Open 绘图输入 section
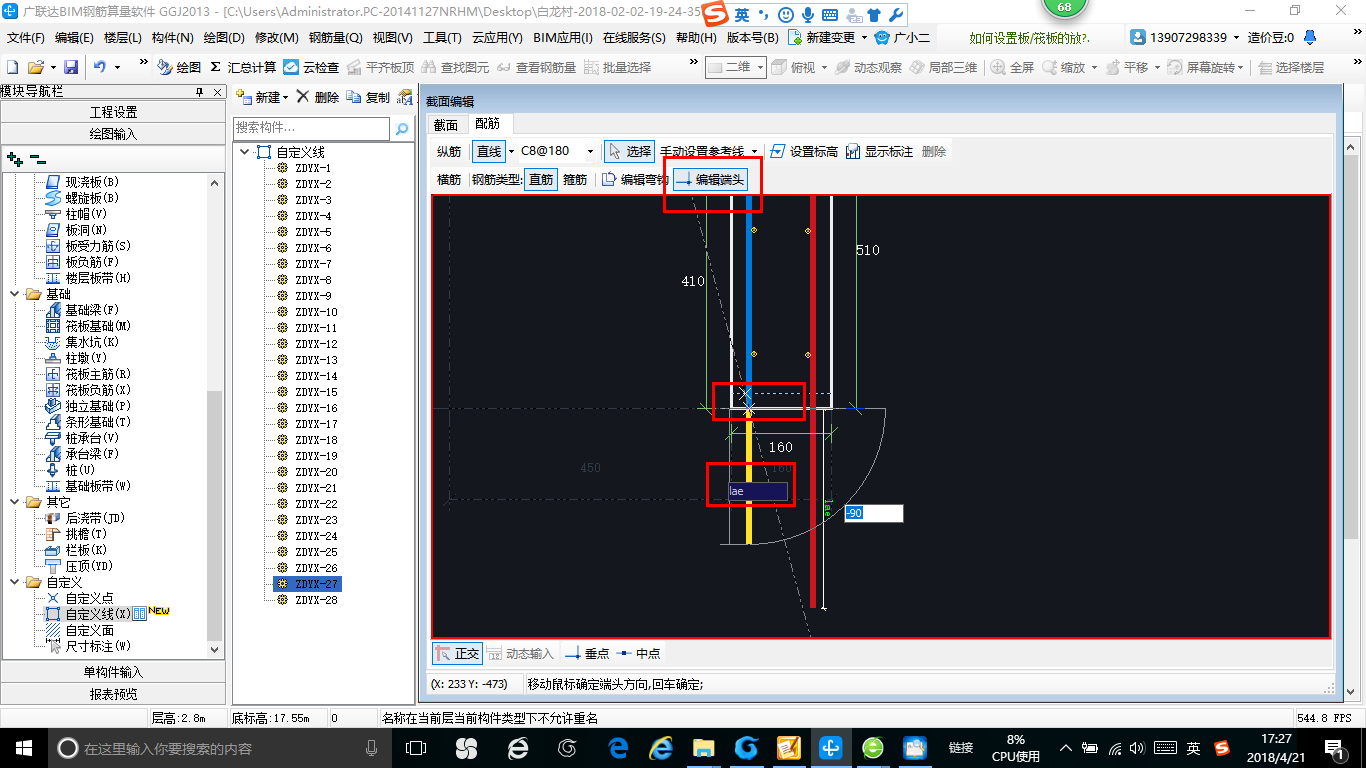1366x768 pixels. pyautogui.click(x=113, y=133)
